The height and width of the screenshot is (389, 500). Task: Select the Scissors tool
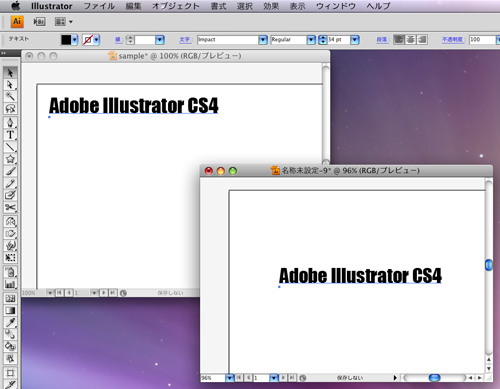click(x=10, y=207)
